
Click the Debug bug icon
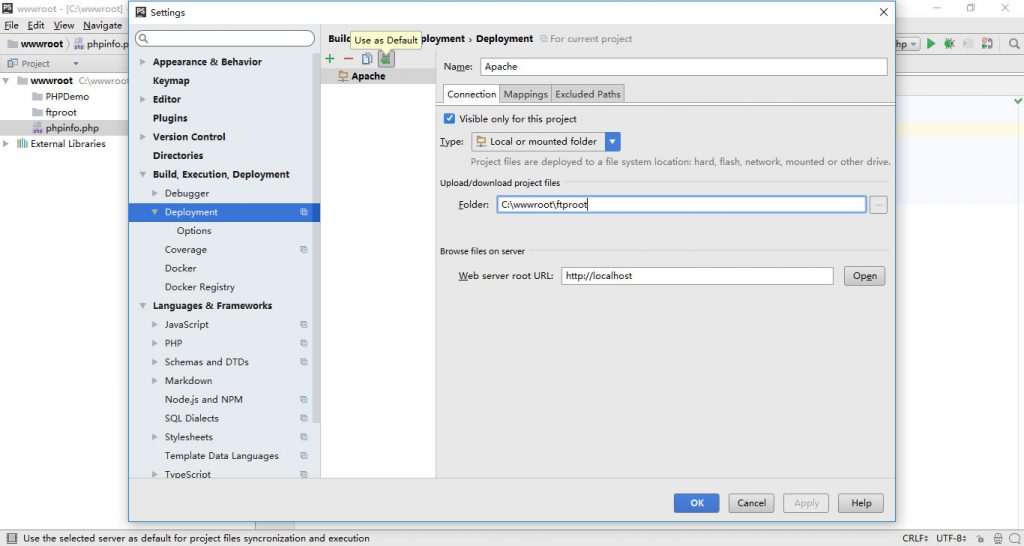click(x=949, y=44)
